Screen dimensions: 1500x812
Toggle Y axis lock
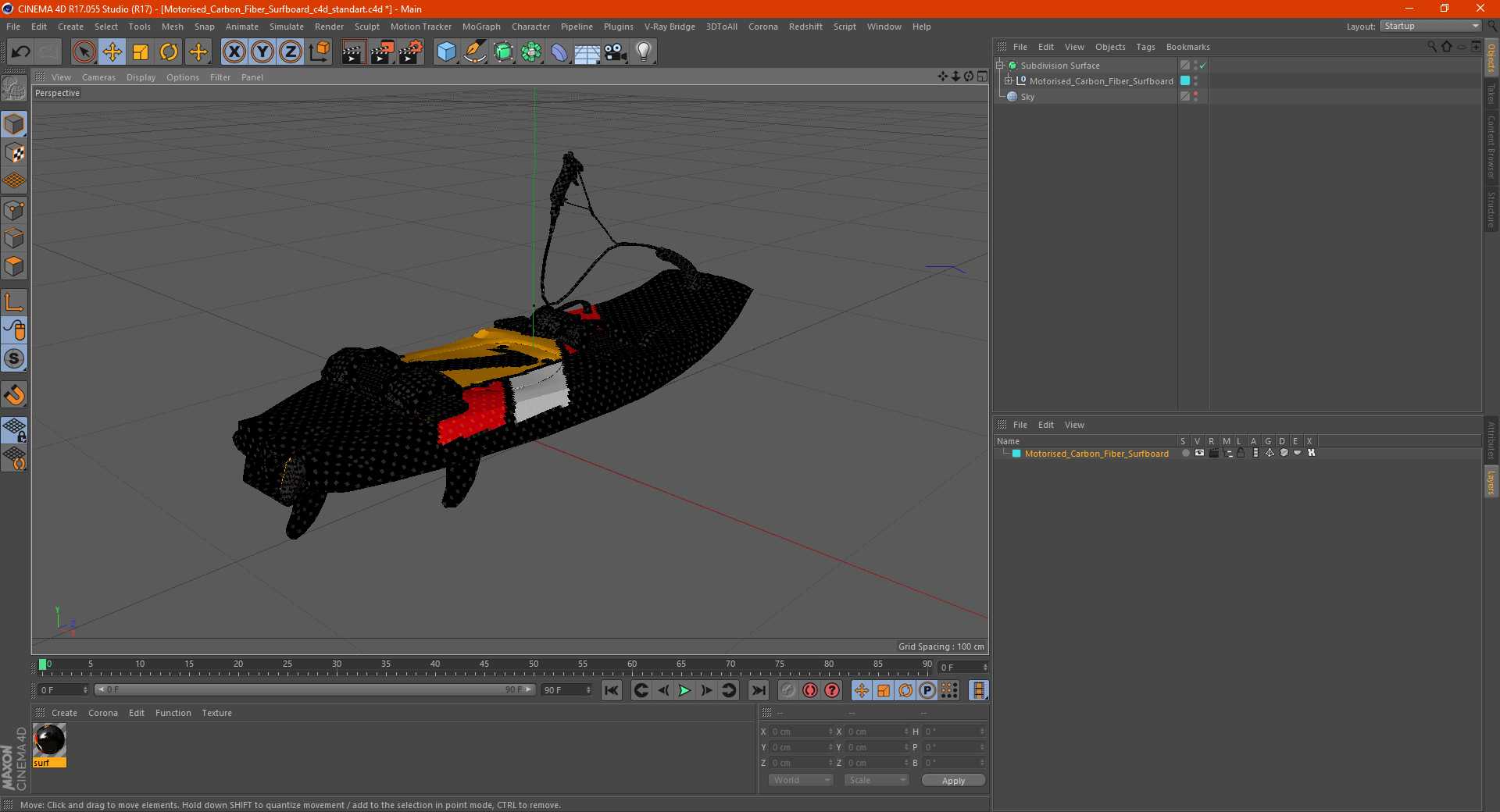click(x=262, y=52)
